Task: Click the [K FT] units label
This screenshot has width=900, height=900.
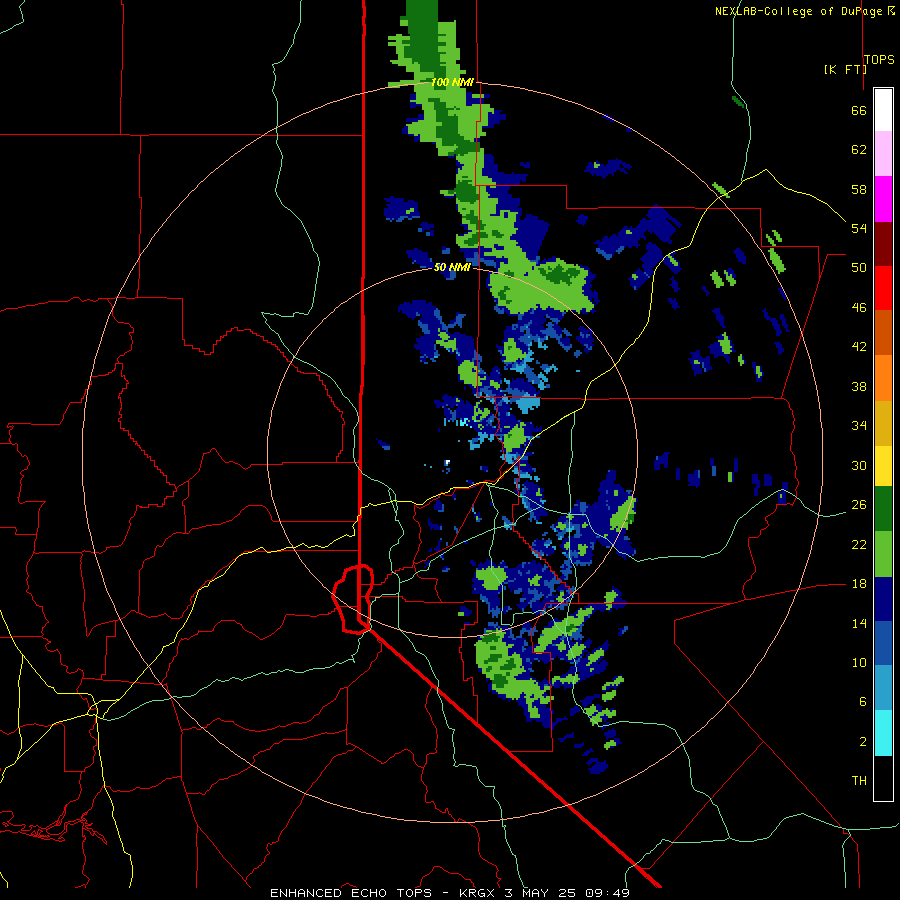Action: (845, 69)
